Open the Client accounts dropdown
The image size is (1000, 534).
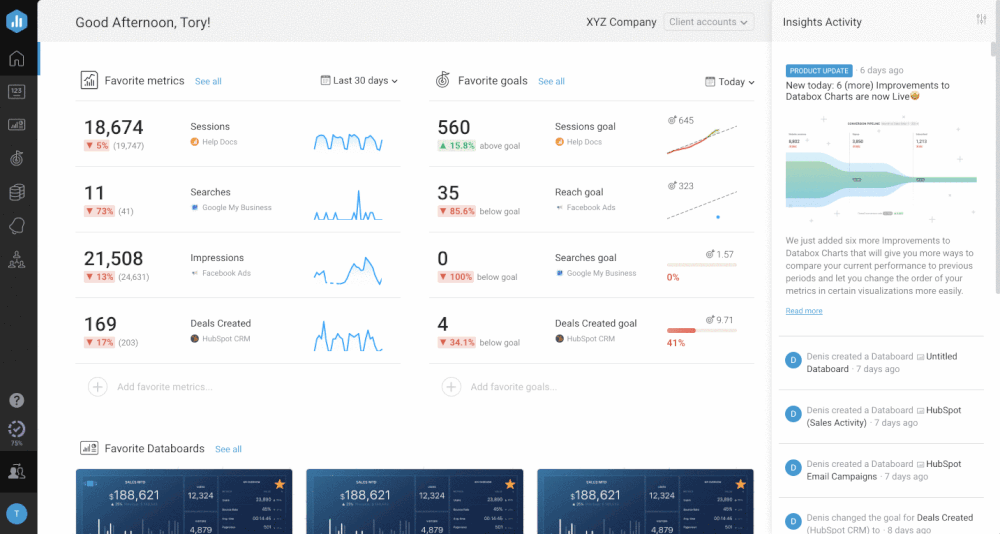click(708, 22)
